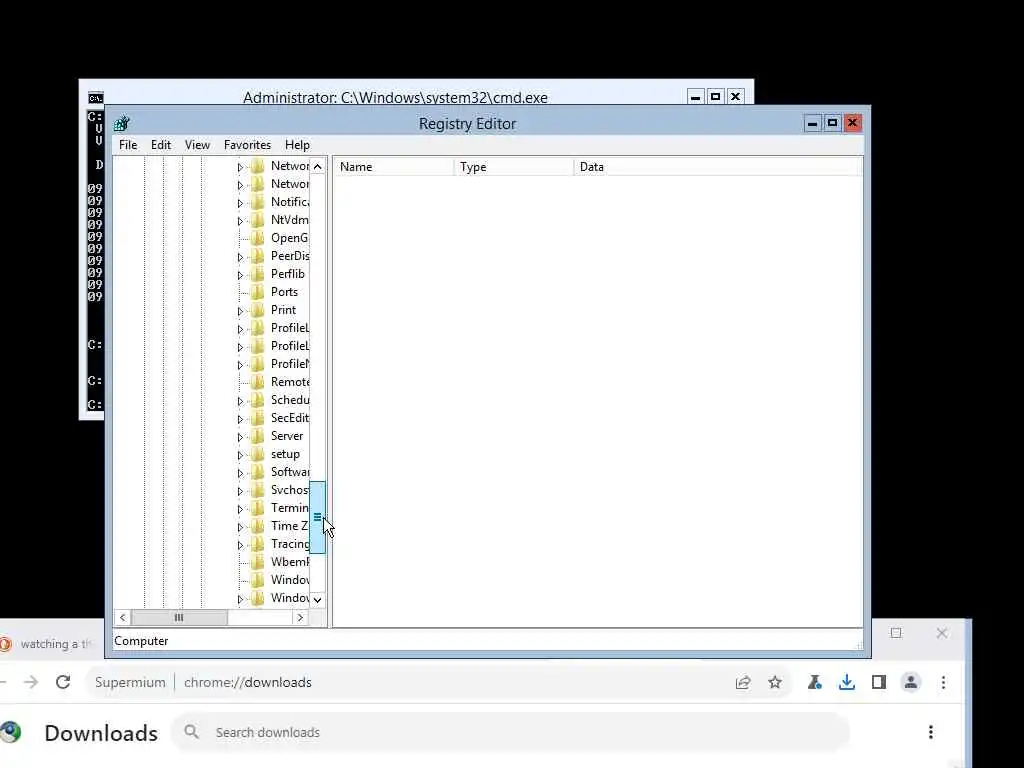The image size is (1024, 768).
Task: Click the Supermium logo beside Downloads
Action: 10,732
